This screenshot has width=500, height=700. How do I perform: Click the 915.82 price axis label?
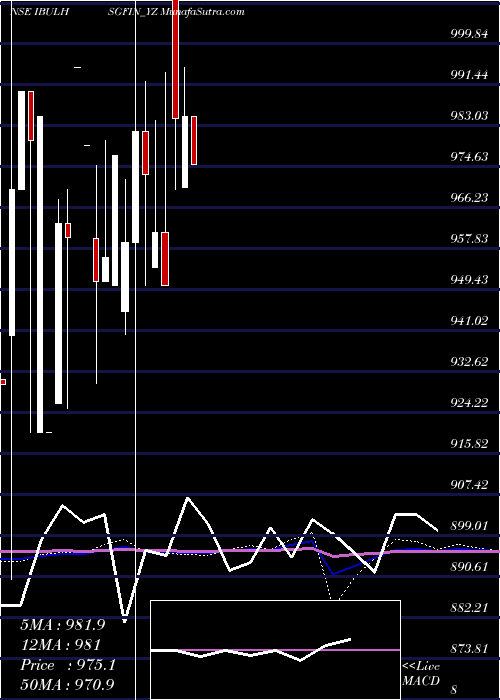[x=469, y=444]
